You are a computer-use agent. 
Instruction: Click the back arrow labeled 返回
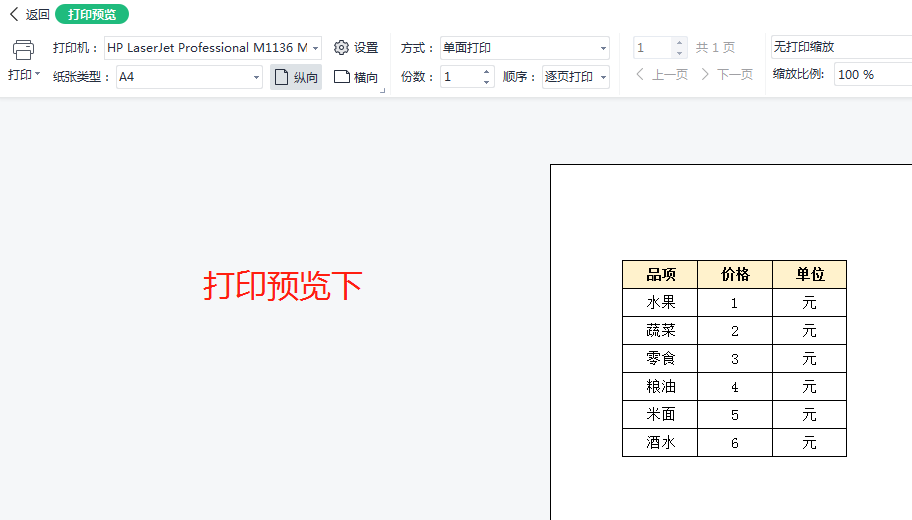(x=29, y=15)
